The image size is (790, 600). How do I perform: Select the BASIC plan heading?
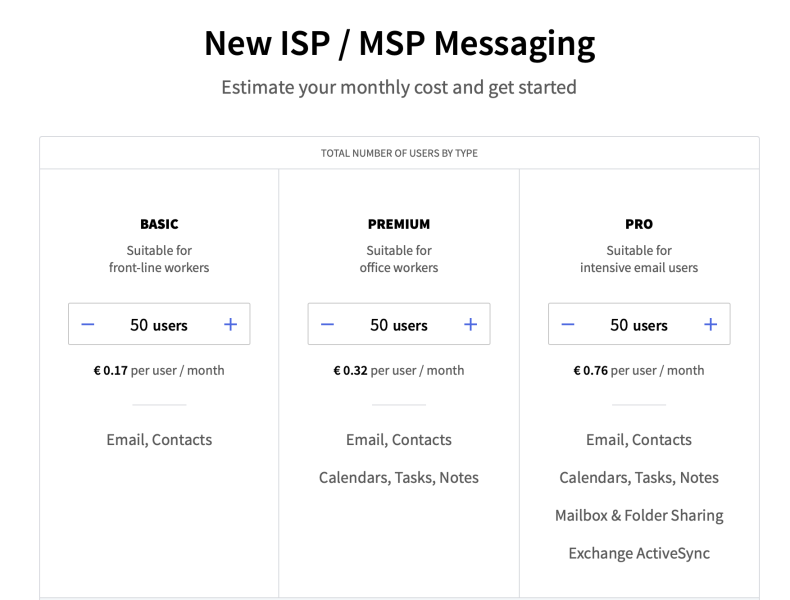tap(159, 224)
